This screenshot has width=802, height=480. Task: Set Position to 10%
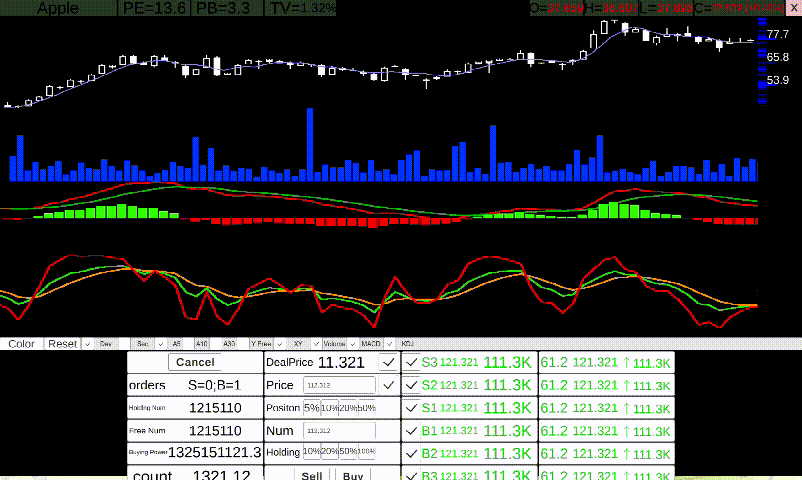(330, 408)
